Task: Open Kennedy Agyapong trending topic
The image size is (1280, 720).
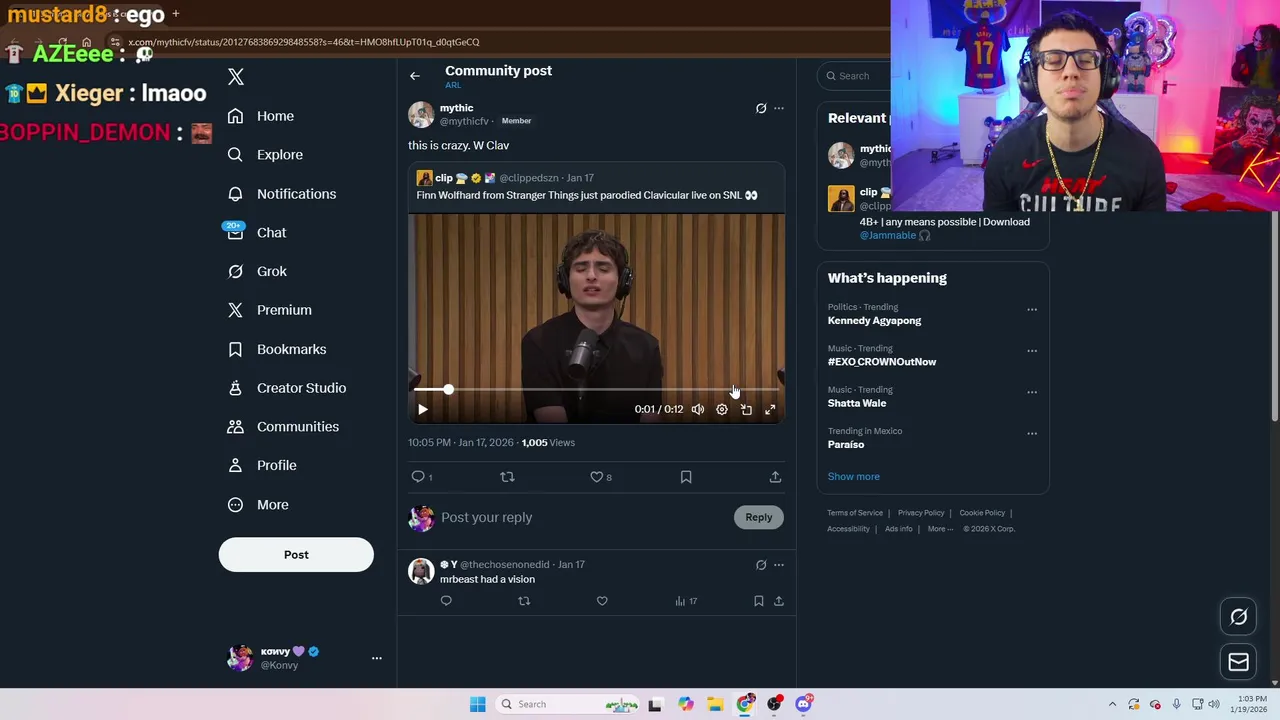Action: point(874,321)
